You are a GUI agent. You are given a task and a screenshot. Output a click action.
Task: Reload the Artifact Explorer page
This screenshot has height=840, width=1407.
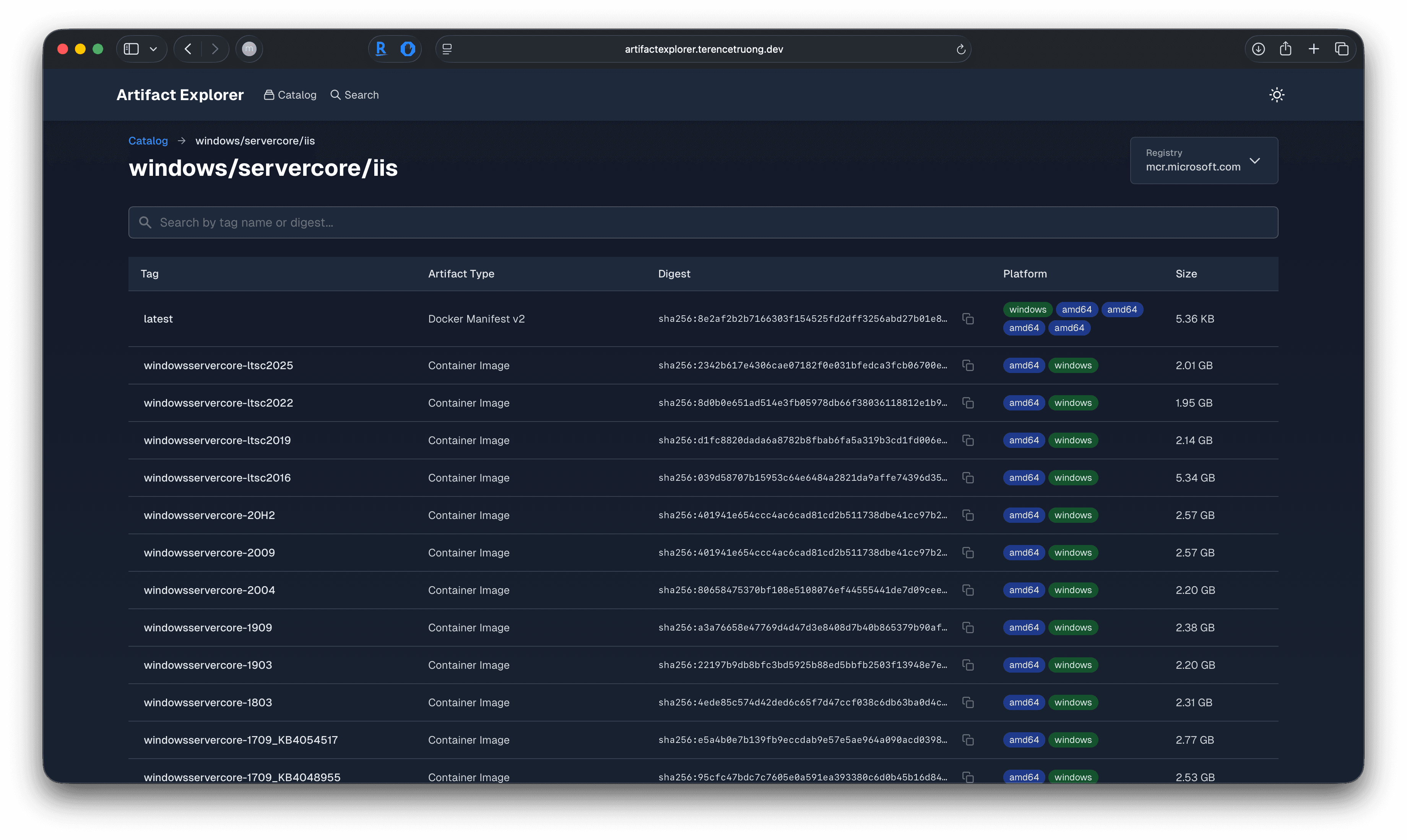[x=961, y=49]
